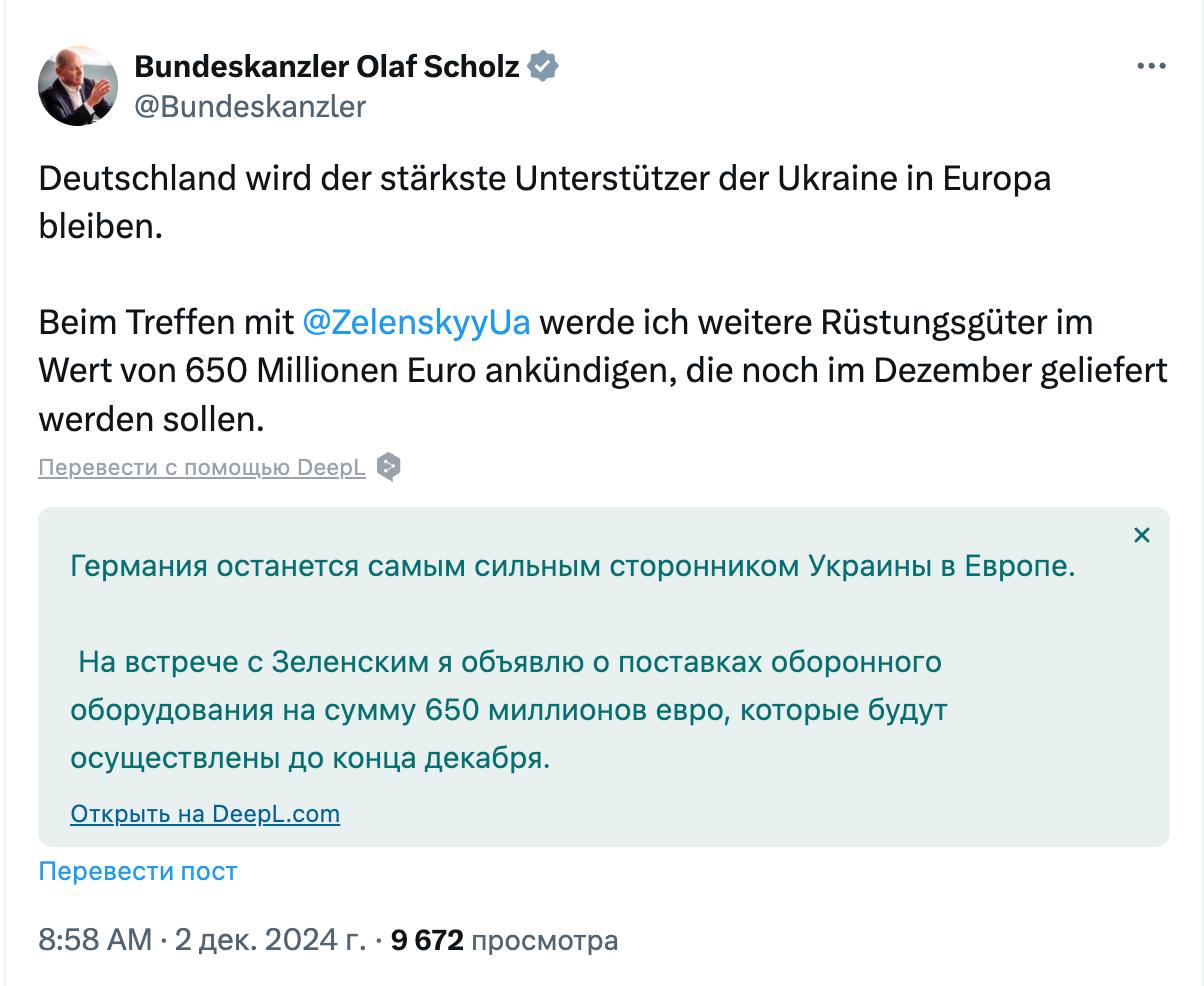The width and height of the screenshot is (1204, 986).
Task: Click the 9 672 просмотра view count
Action: 504,941
